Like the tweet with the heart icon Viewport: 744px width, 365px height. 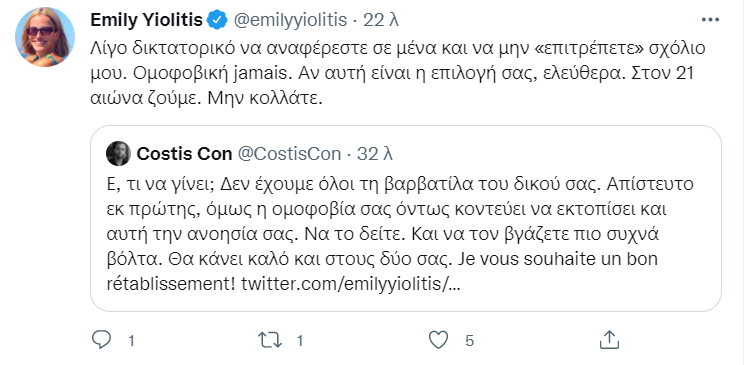(438, 340)
